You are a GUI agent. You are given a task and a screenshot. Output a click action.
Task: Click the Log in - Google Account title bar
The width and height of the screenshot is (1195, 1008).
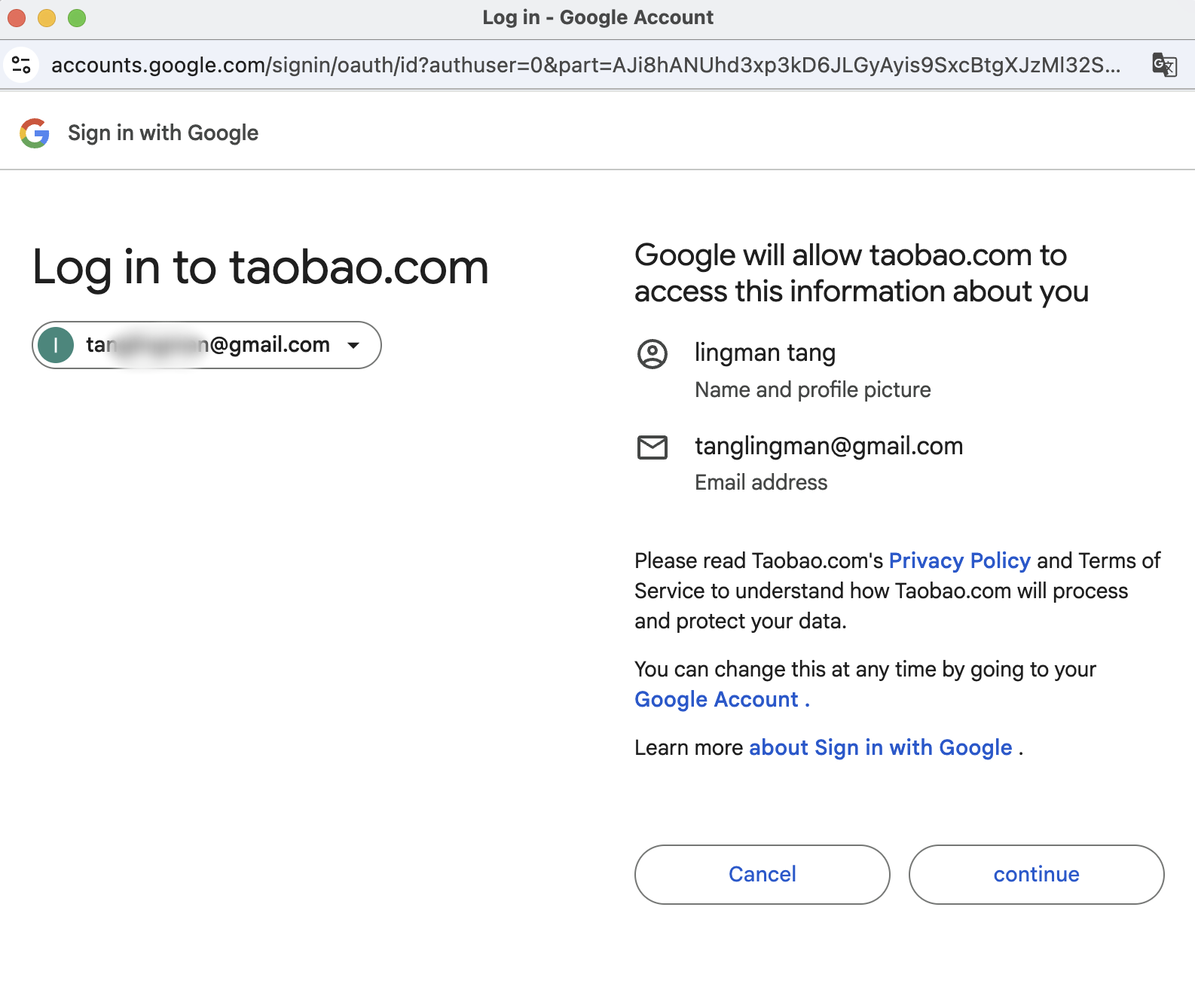click(x=597, y=17)
